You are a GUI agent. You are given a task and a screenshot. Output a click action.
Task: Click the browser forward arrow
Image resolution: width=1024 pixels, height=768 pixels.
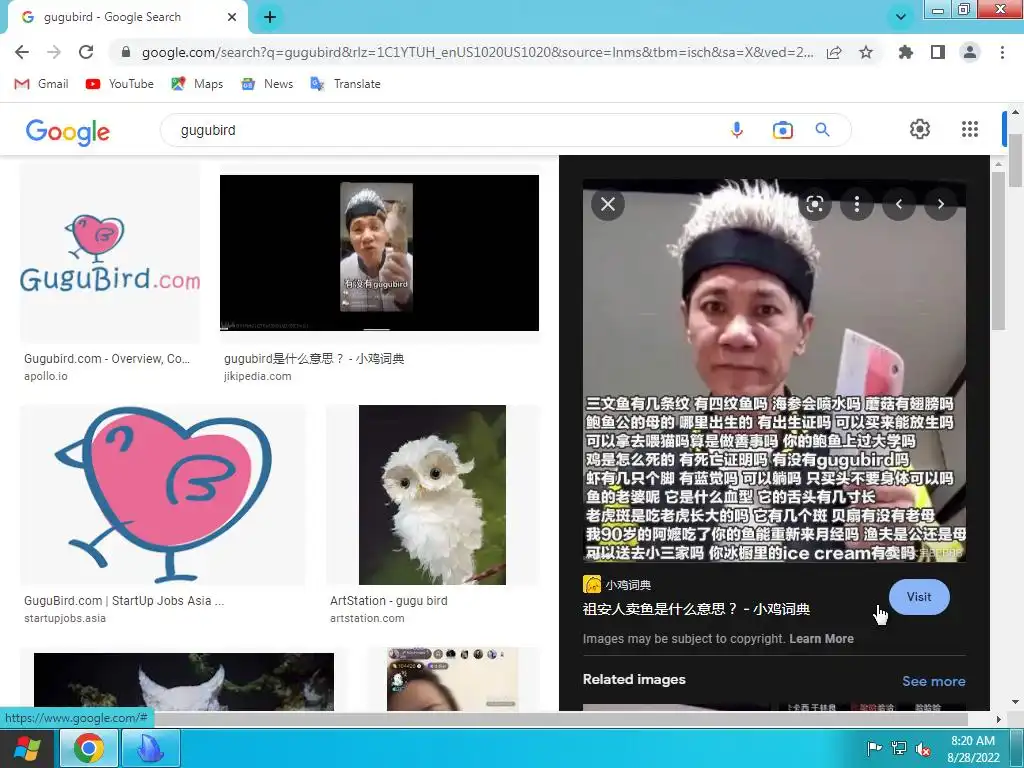click(x=54, y=52)
